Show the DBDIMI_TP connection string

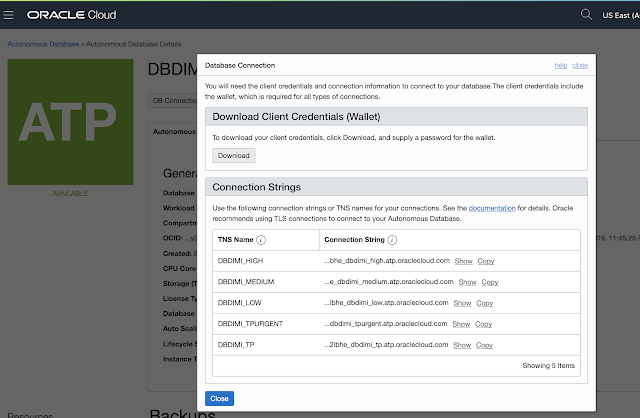[x=462, y=345]
